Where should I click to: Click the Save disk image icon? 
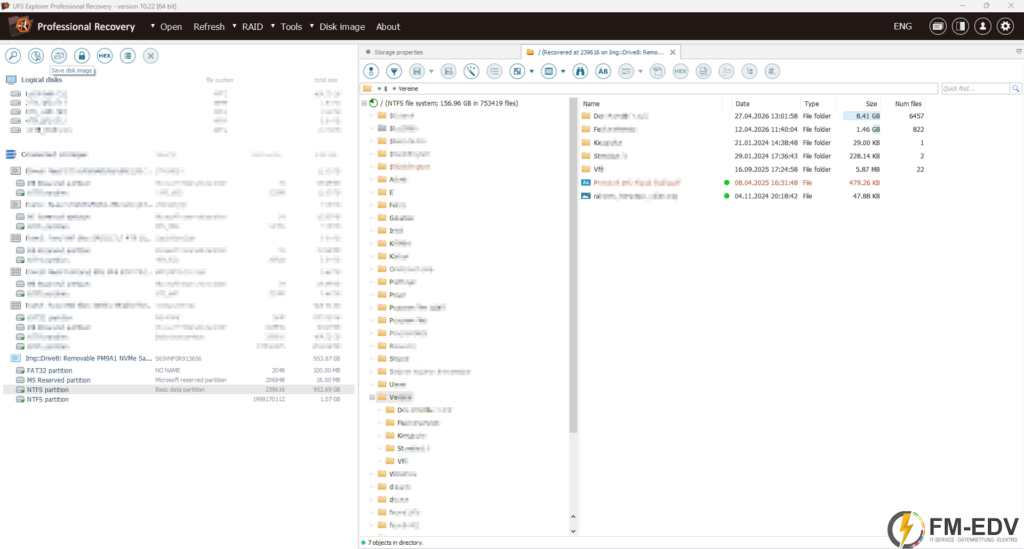pos(59,55)
